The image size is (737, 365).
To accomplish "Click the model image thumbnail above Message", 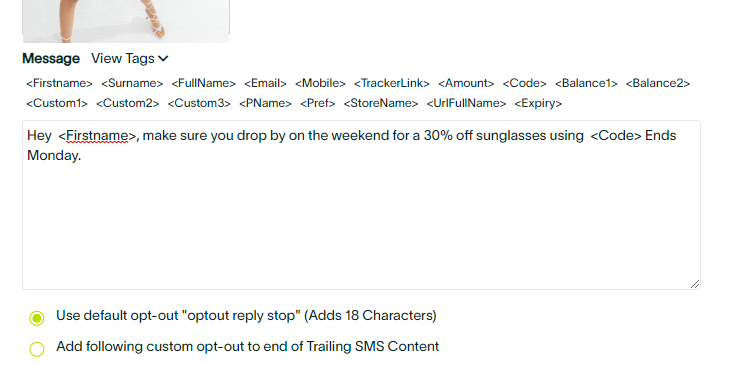I will (x=126, y=21).
